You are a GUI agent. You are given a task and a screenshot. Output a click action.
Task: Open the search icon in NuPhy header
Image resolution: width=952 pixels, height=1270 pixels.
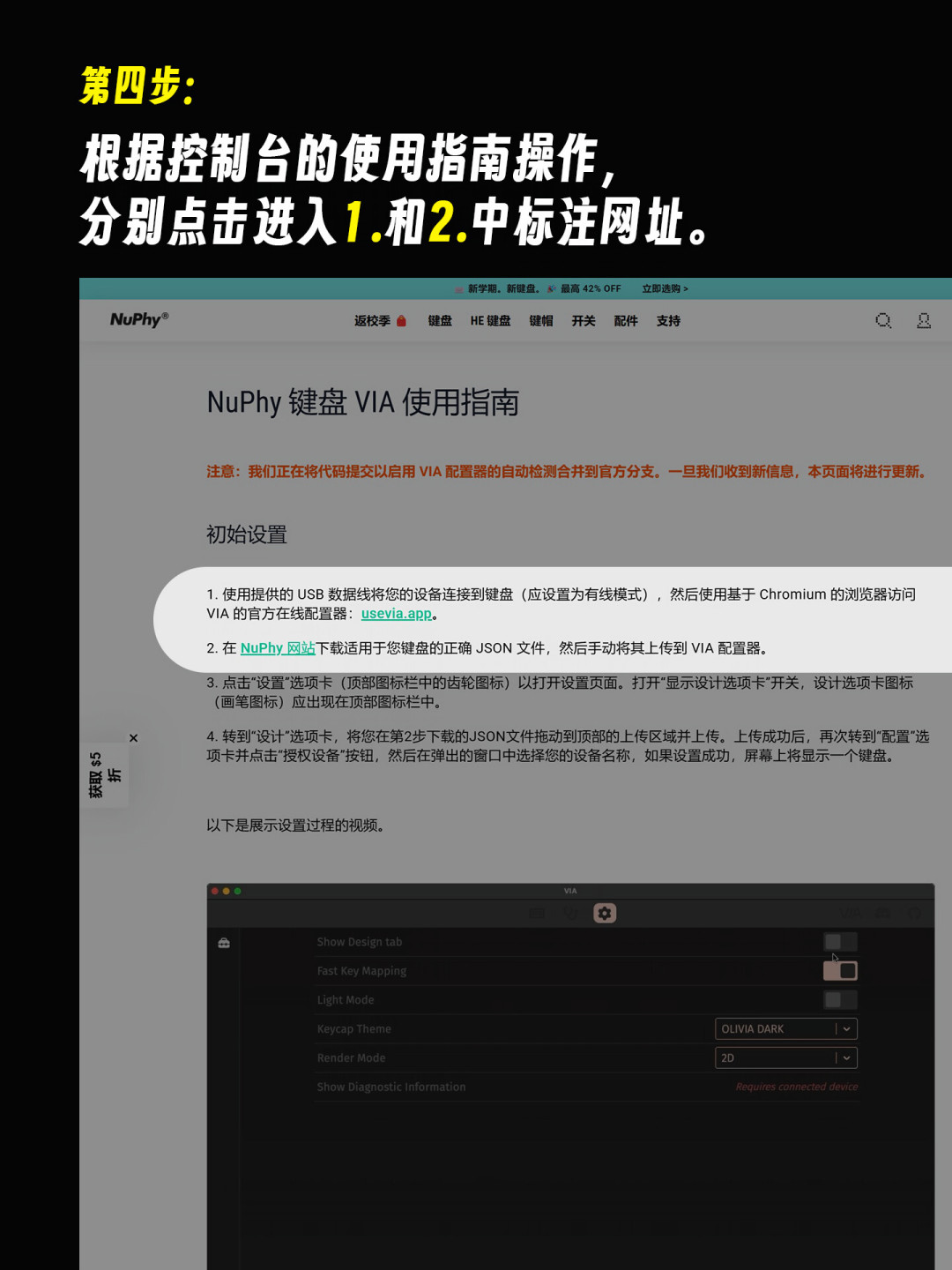883,321
